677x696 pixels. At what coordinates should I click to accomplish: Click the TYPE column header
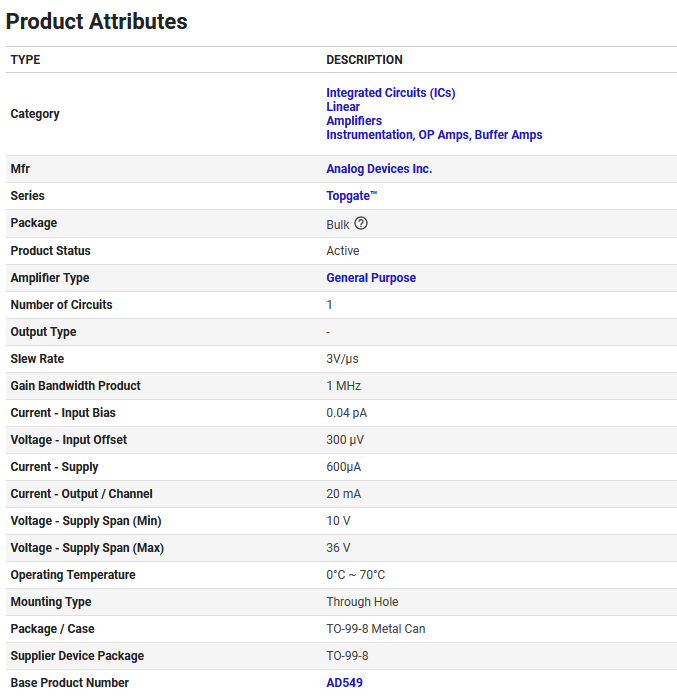point(25,60)
